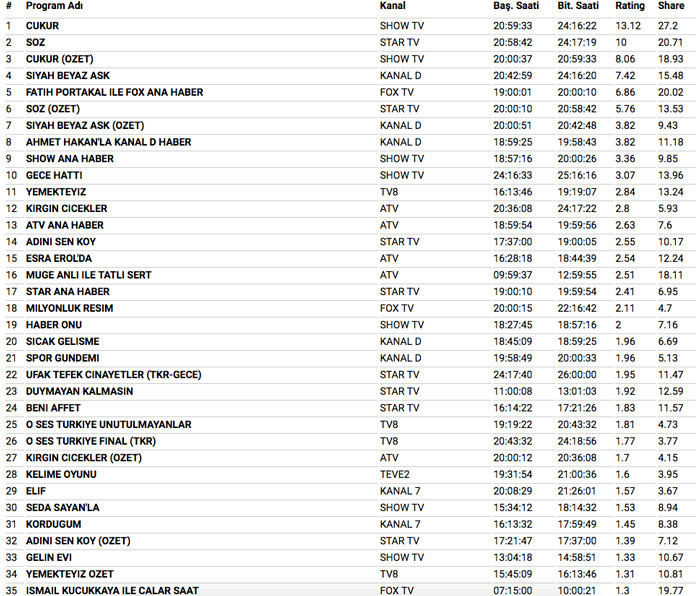Click the 'GELIN EVI' program name

[49, 558]
